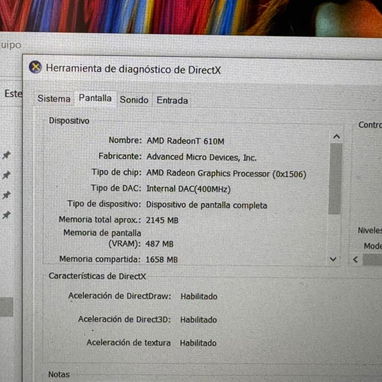
Task: Open the Sonido tab
Action: pyautogui.click(x=134, y=100)
